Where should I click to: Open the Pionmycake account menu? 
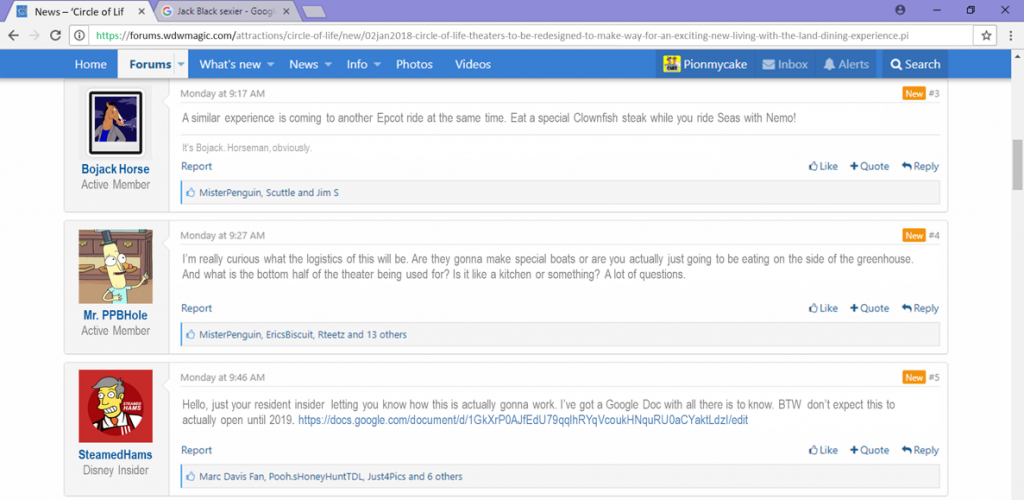click(705, 64)
